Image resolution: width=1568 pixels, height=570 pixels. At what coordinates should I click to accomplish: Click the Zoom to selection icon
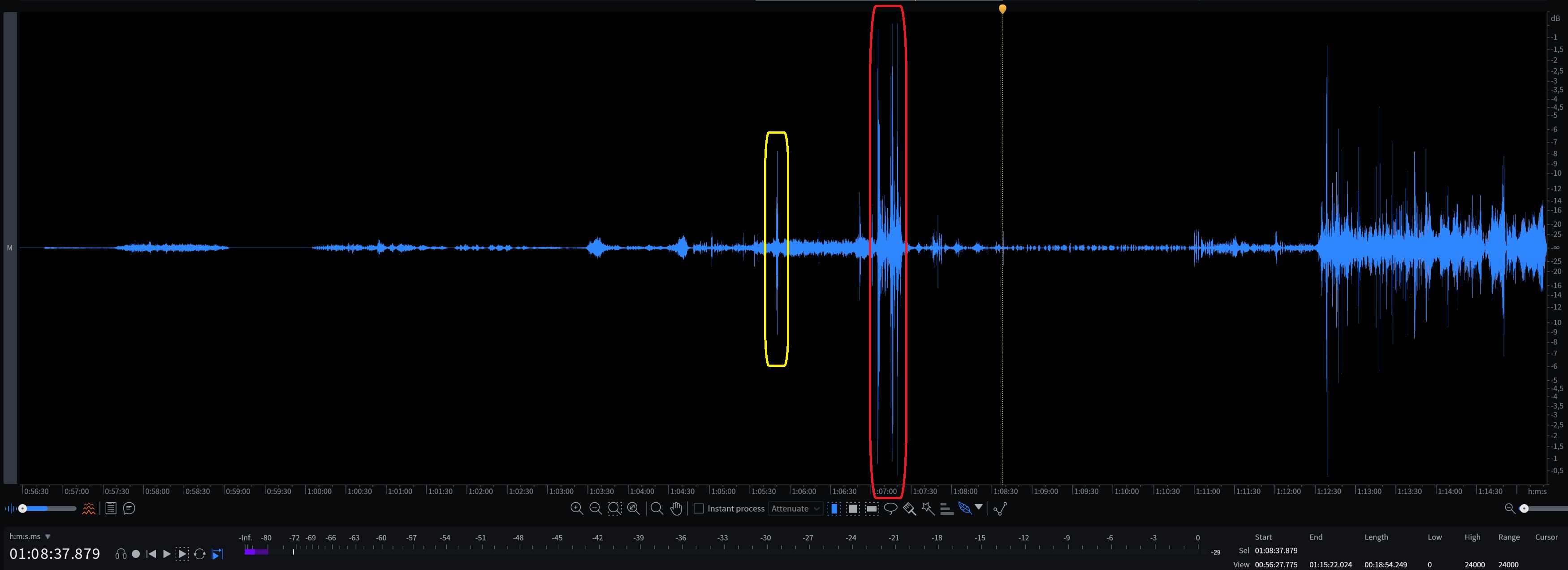[x=615, y=509]
